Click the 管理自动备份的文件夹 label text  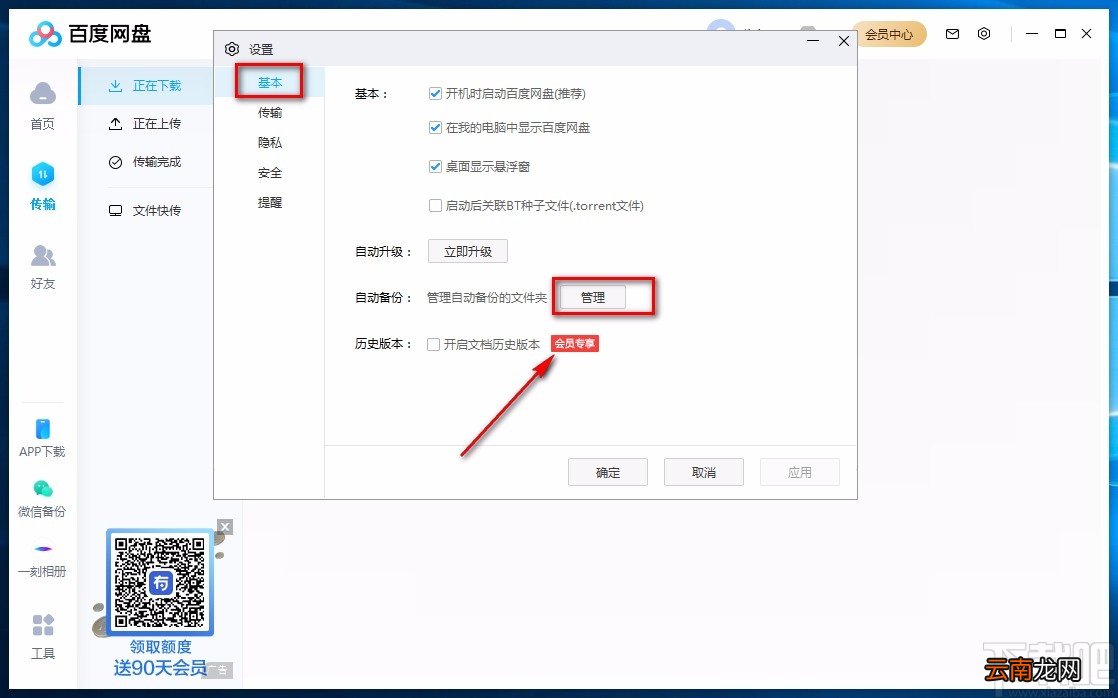point(487,297)
